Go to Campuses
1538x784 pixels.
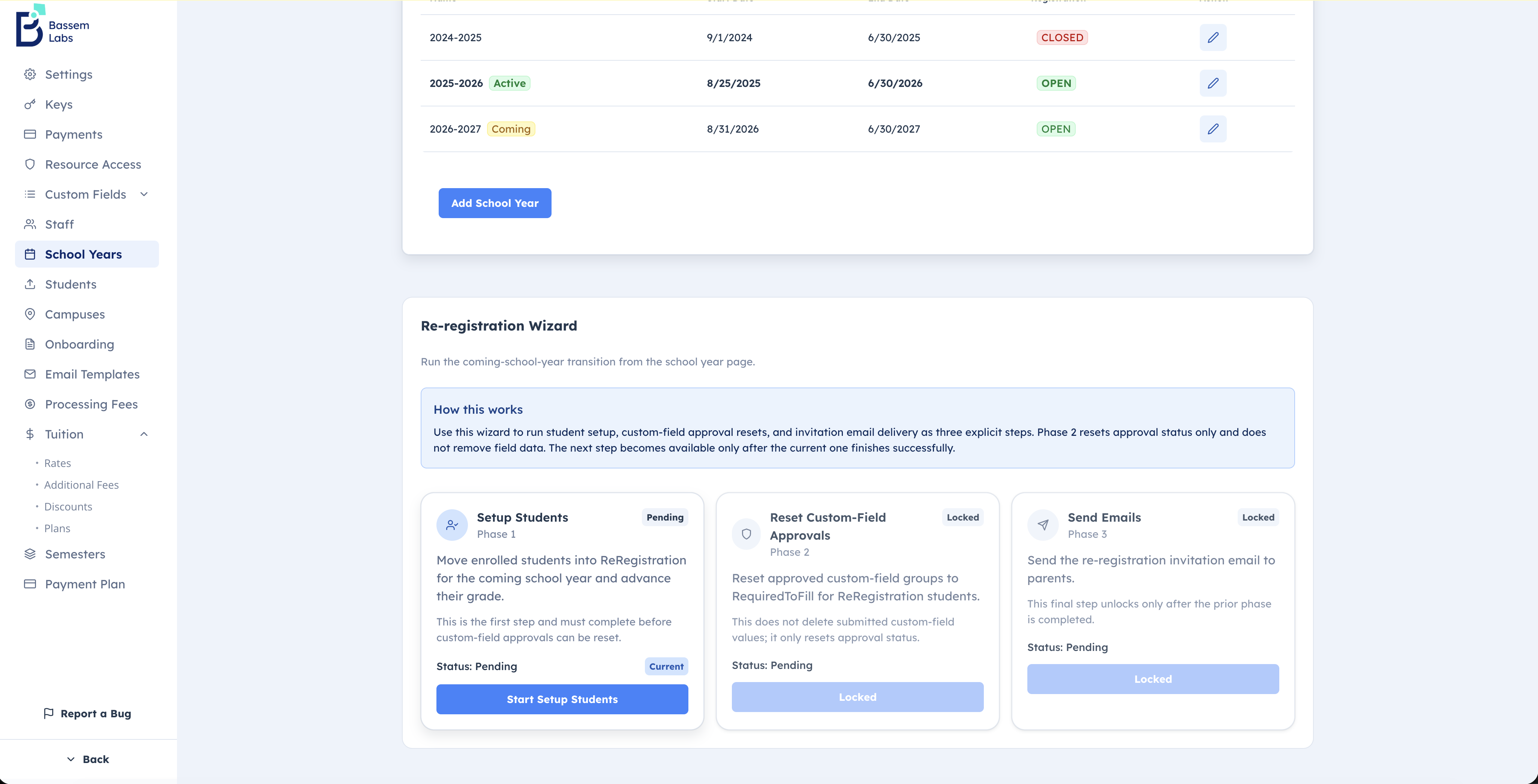click(87, 314)
